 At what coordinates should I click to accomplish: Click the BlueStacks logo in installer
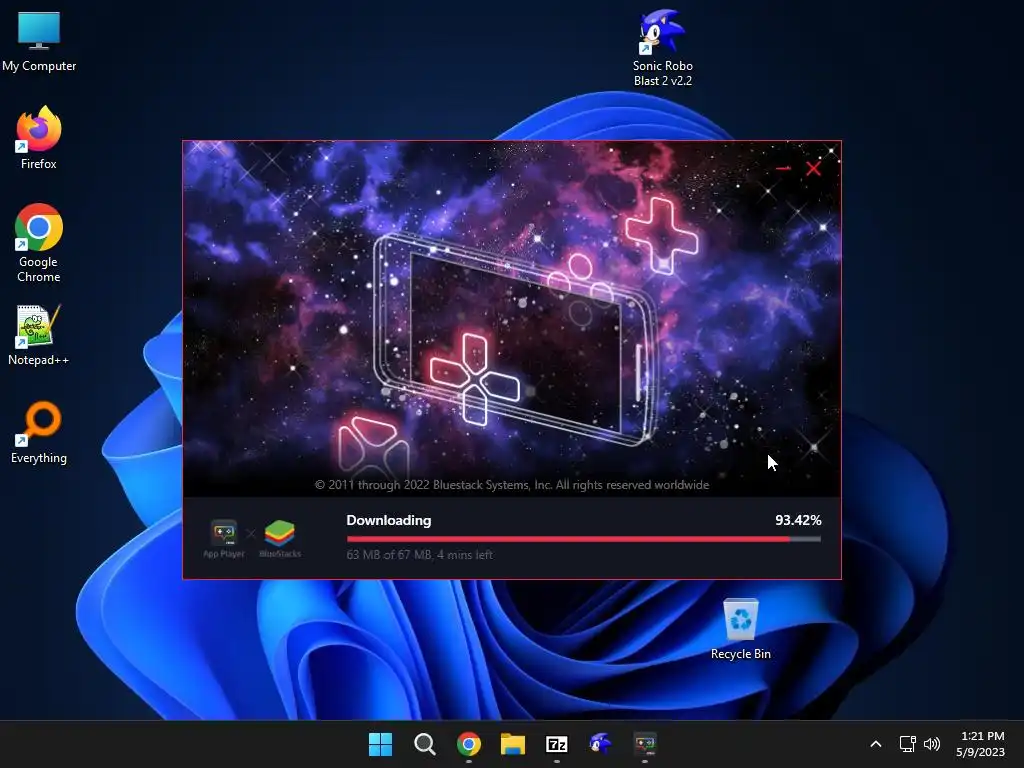[x=280, y=539]
